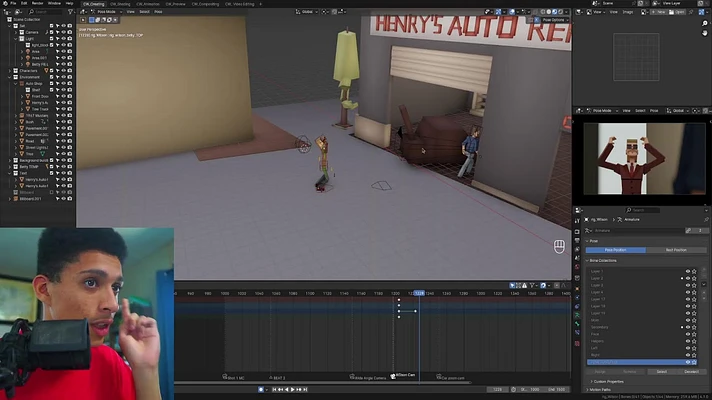
Task: Expand the Billboard.001 item
Action: point(10,198)
